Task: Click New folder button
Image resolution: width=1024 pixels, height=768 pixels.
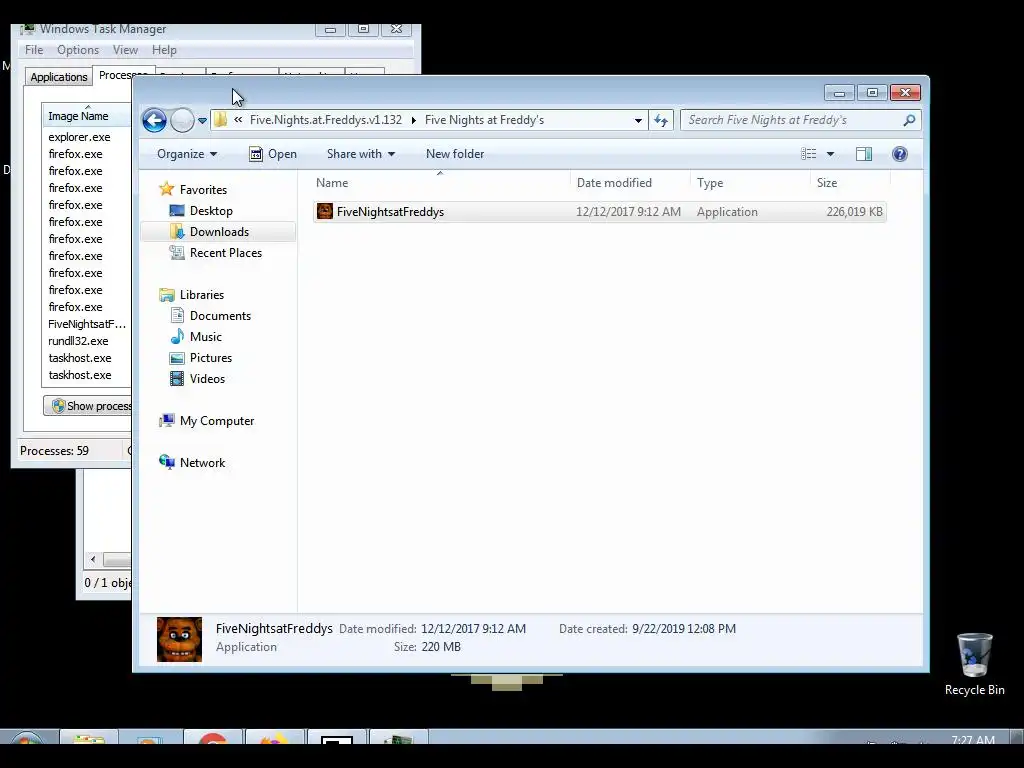Action: click(x=455, y=154)
